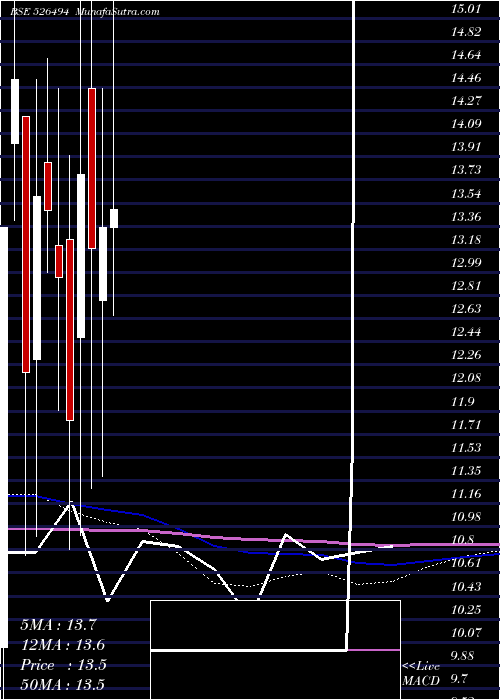This screenshot has width=500, height=700.
Task: Click the 14.82 price axis value
Action: [x=466, y=32]
